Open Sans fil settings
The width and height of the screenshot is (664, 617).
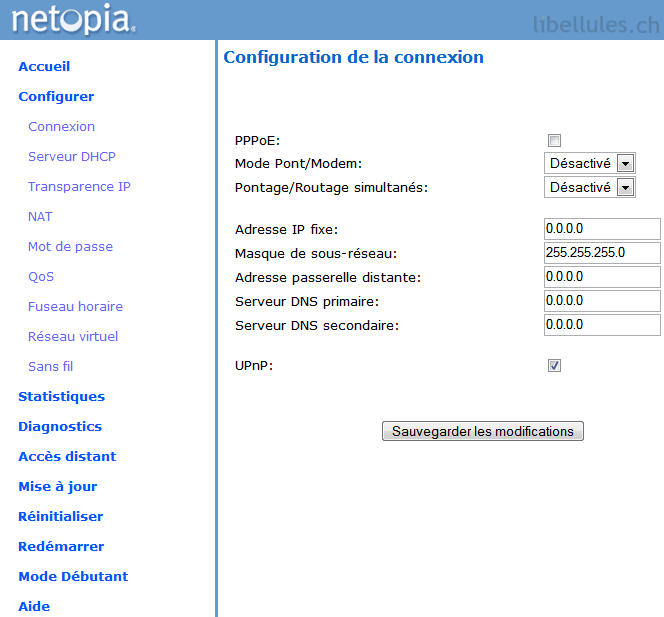pos(50,367)
